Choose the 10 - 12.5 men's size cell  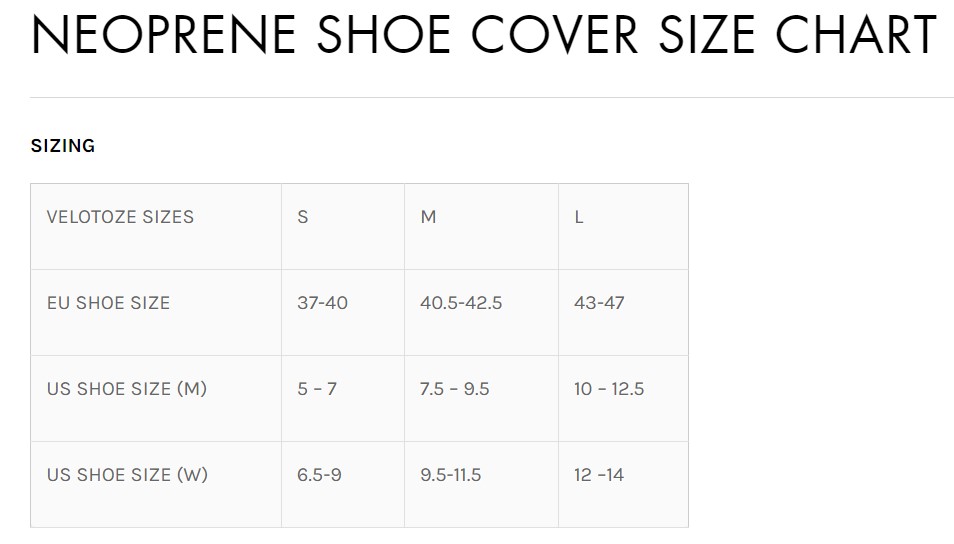click(609, 389)
